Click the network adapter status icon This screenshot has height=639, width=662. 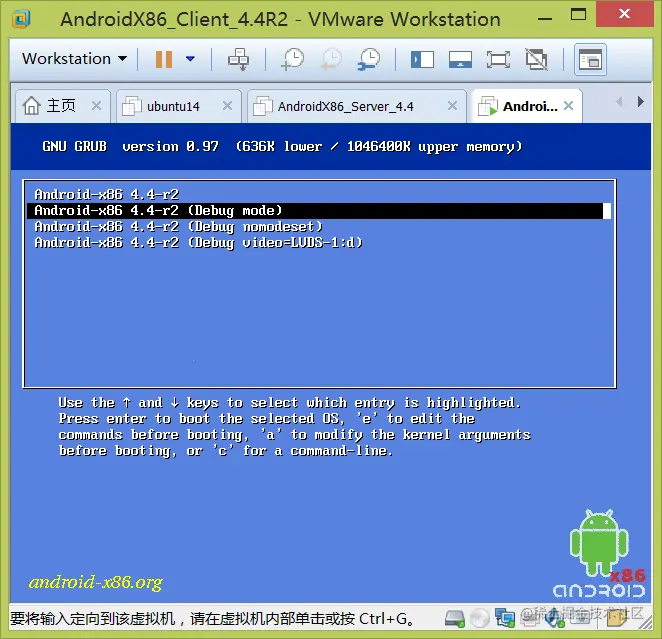coord(505,618)
